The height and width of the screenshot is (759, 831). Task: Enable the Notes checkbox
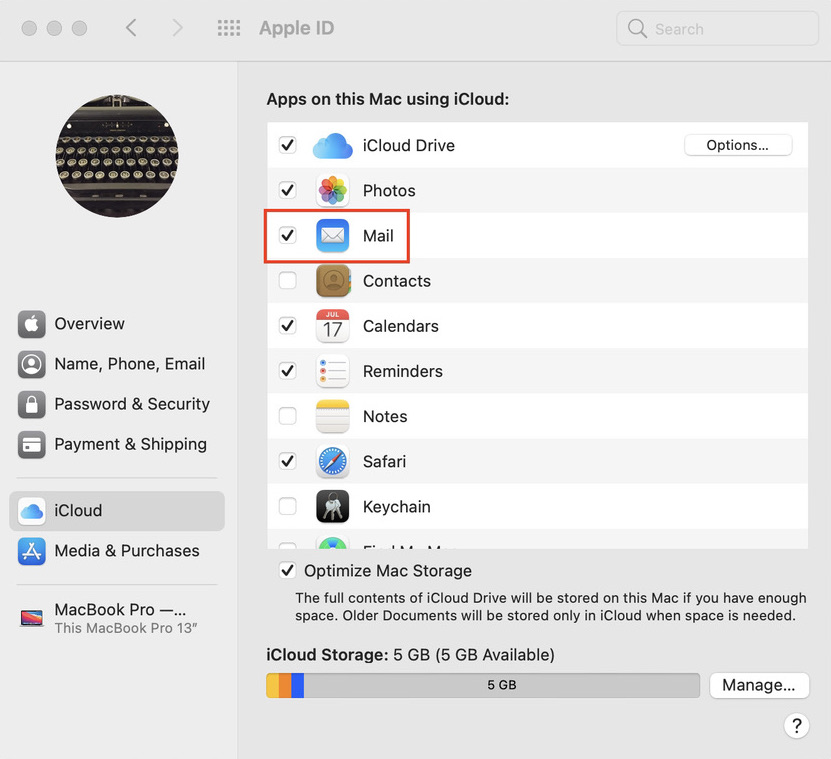(x=287, y=416)
